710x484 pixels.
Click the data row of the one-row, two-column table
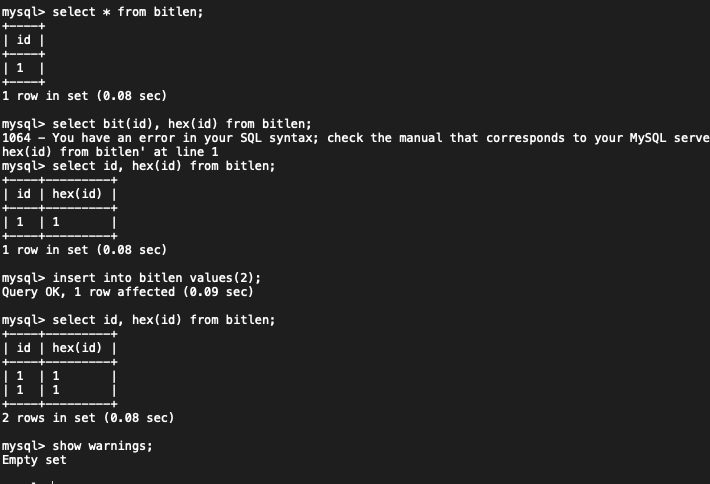coord(60,222)
